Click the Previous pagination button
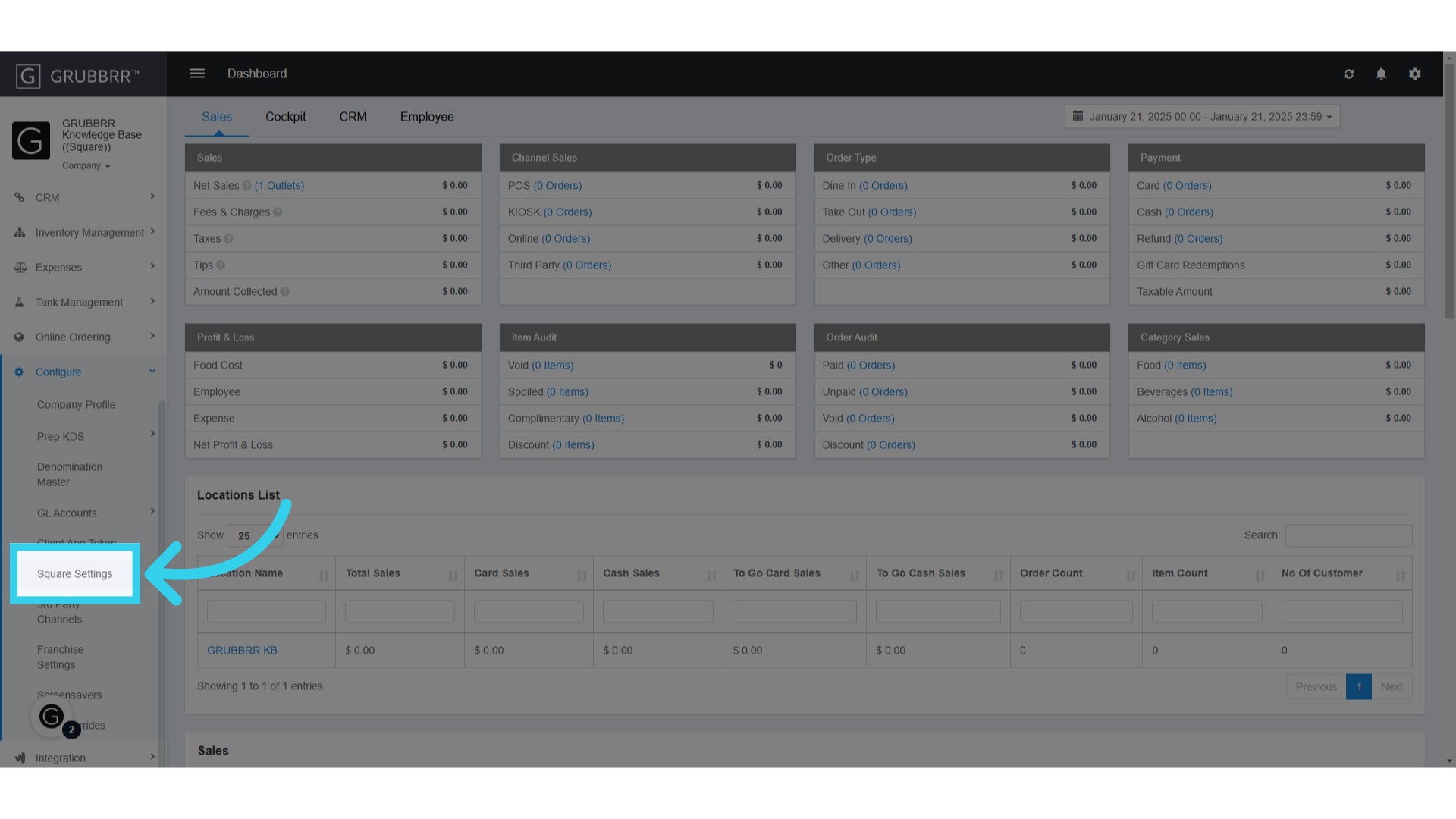Image resolution: width=1456 pixels, height=819 pixels. (1316, 687)
